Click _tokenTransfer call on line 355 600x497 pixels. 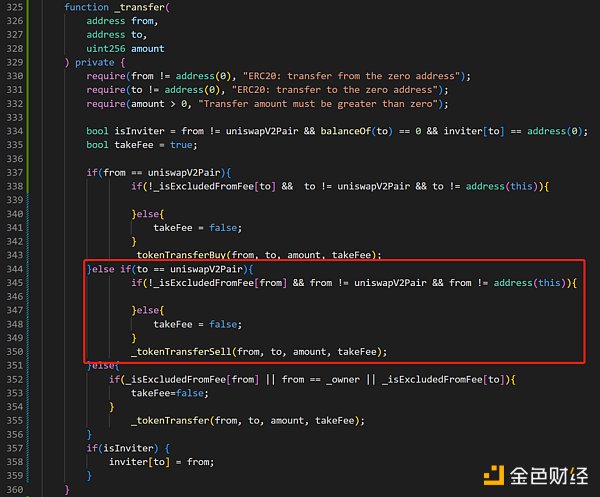[x=248, y=420]
